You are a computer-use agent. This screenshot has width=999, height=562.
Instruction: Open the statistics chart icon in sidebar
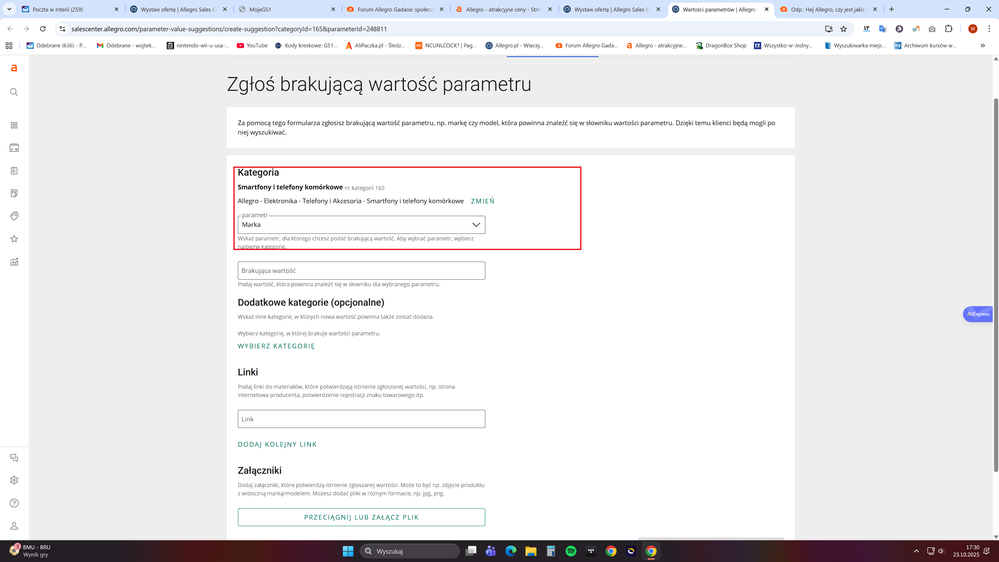[14, 262]
